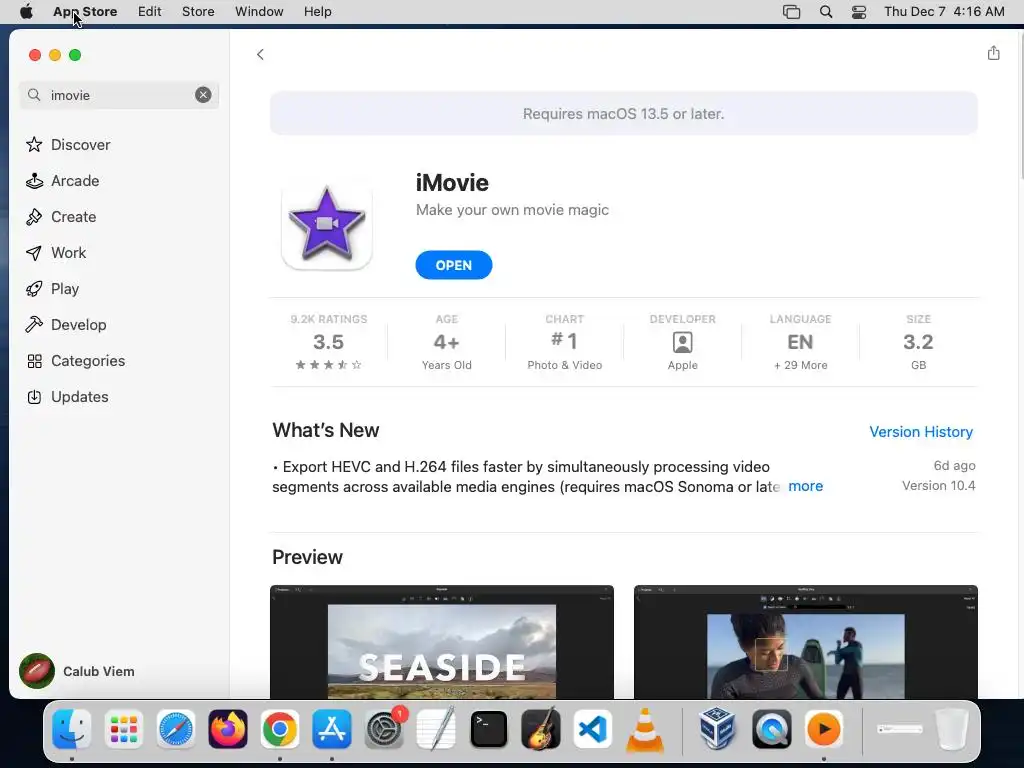
Task: Click the Work paper plane icon
Action: pos(34,253)
